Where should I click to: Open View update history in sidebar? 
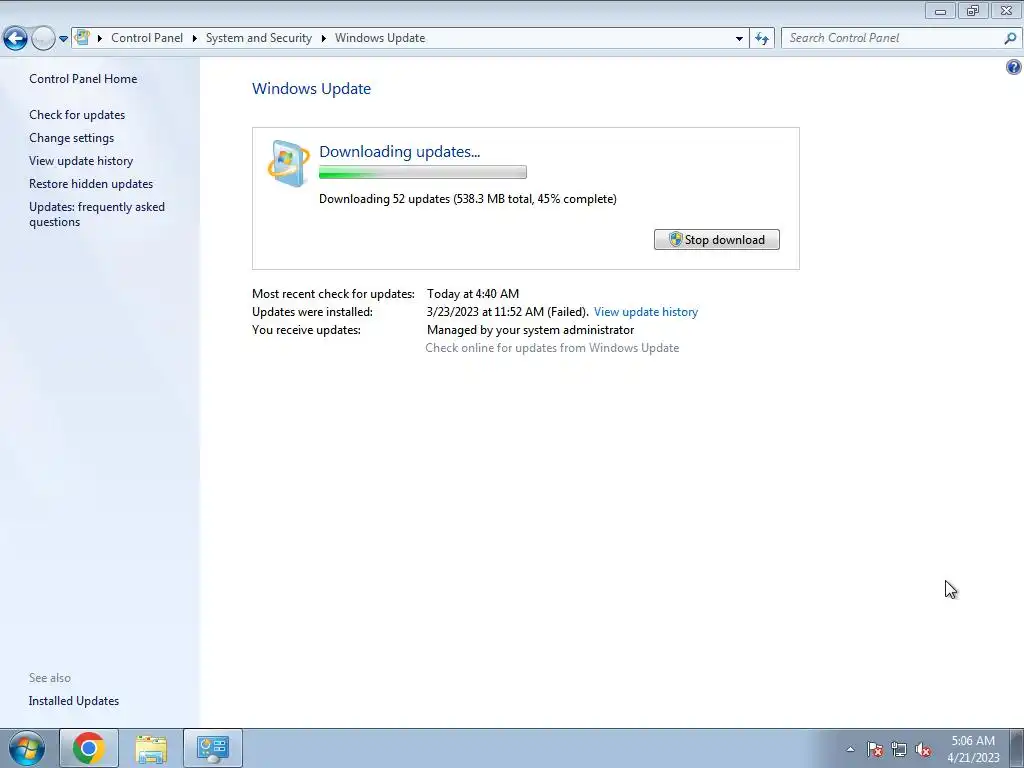(x=81, y=161)
